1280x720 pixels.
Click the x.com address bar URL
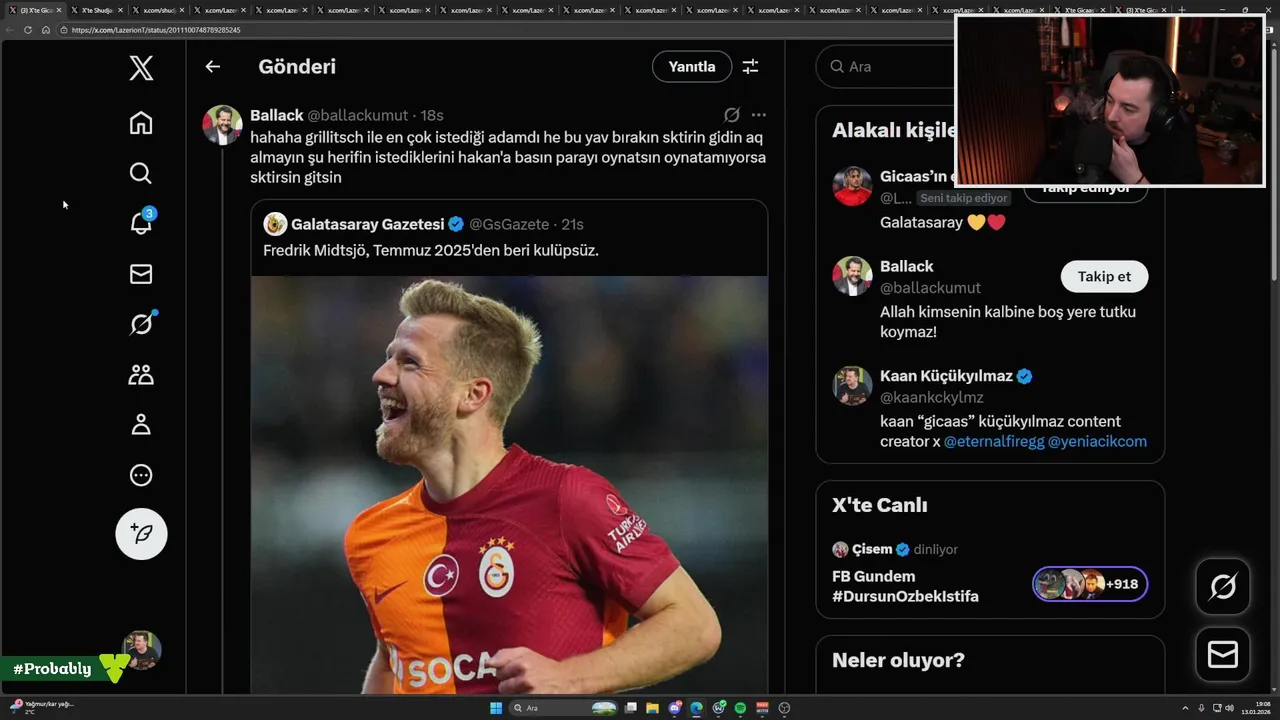pyautogui.click(x=155, y=30)
